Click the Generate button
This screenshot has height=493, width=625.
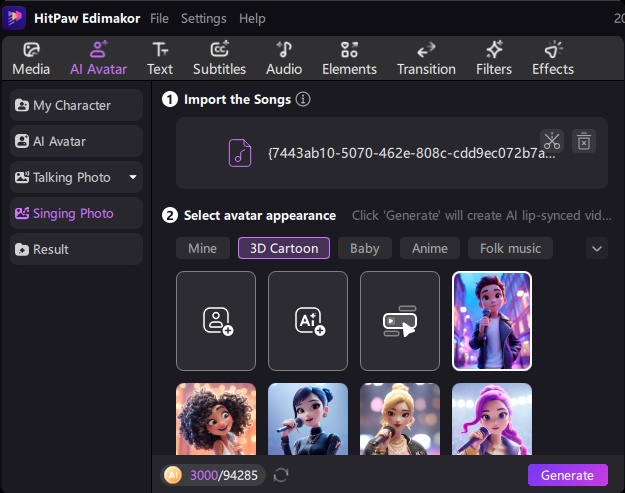[x=567, y=475]
